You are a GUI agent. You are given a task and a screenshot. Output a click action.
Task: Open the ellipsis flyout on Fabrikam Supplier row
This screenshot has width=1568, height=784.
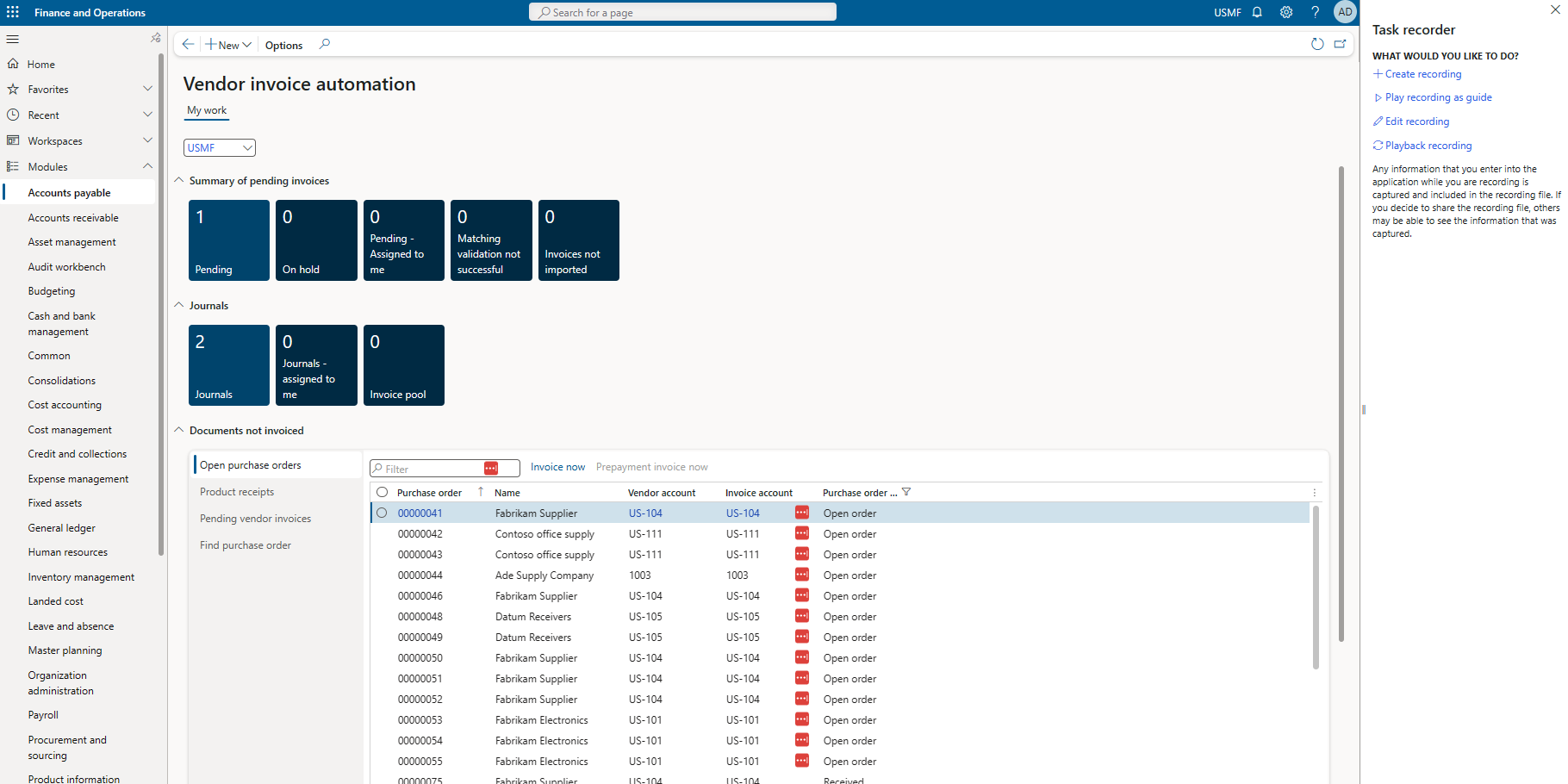(x=801, y=512)
